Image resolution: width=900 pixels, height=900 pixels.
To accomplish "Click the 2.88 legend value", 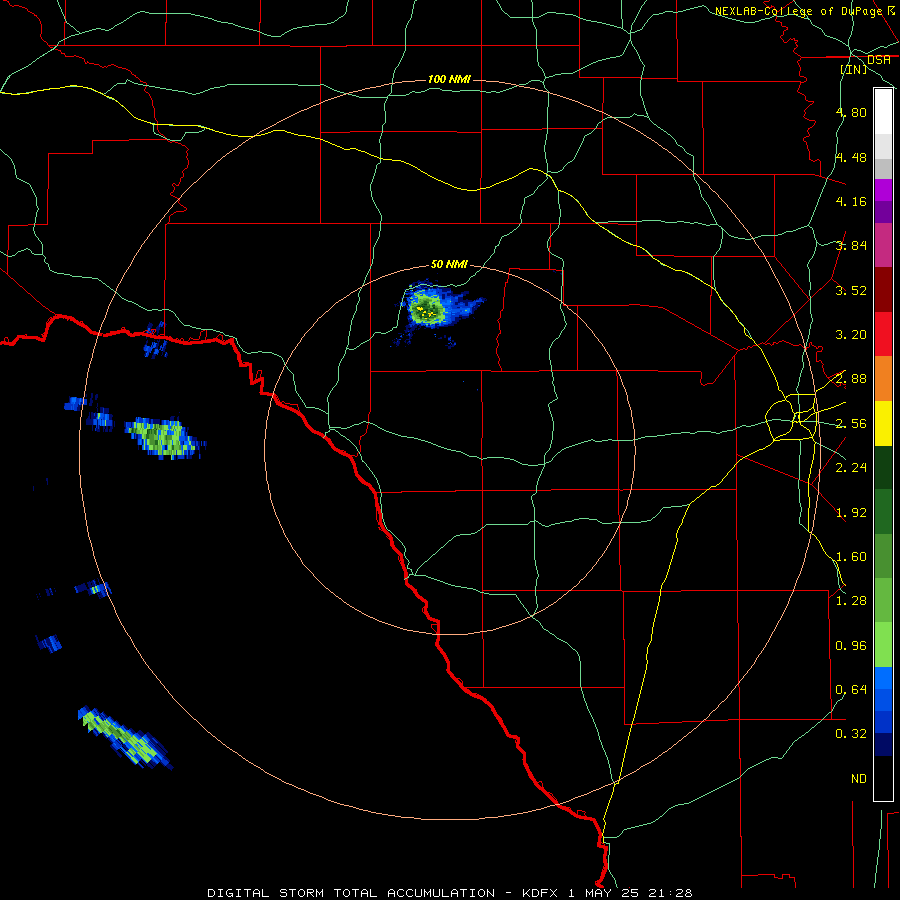I will tap(851, 379).
